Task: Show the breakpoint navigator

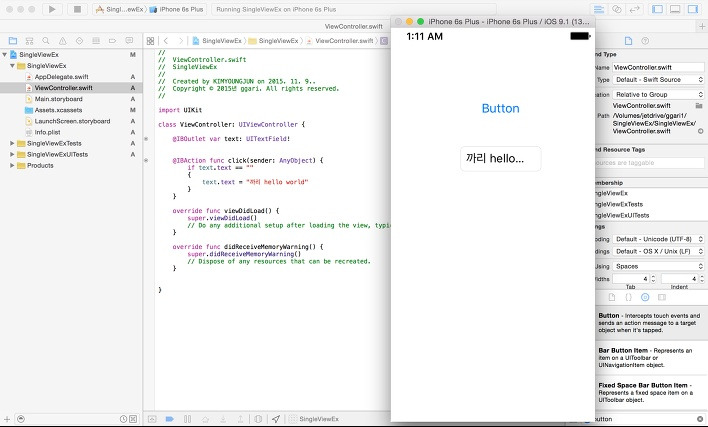Action: [x=112, y=41]
